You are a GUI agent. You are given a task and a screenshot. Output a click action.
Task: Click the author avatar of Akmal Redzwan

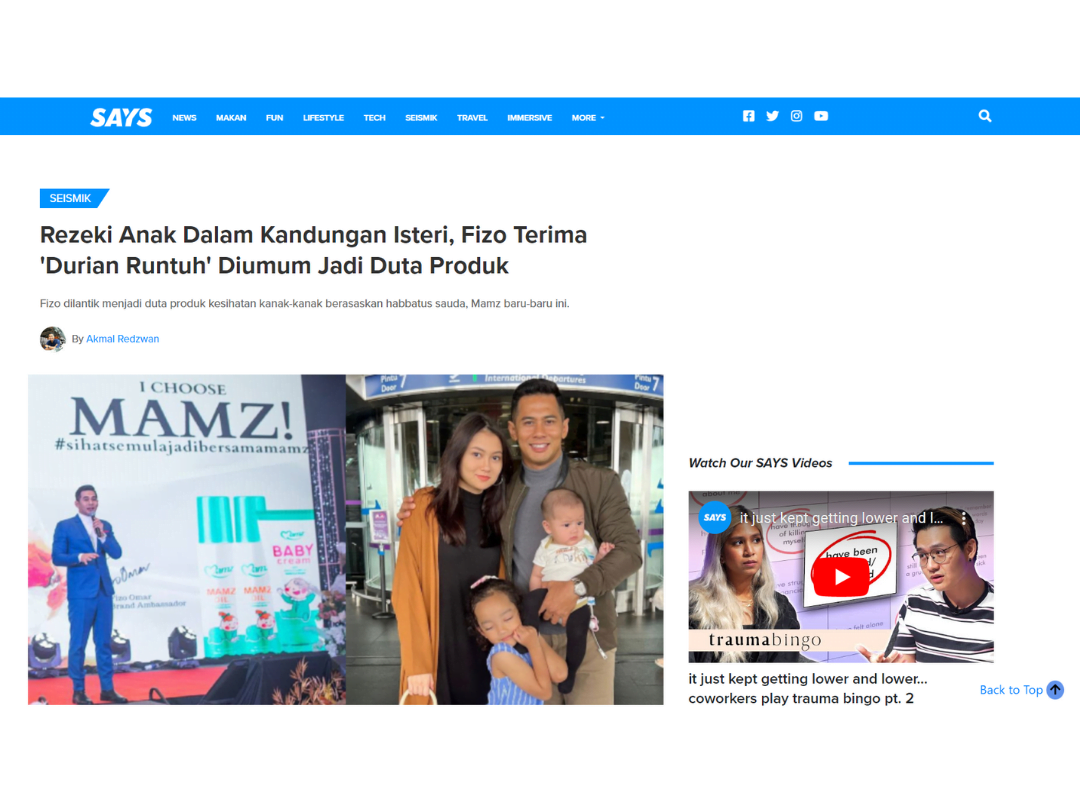(x=52, y=339)
